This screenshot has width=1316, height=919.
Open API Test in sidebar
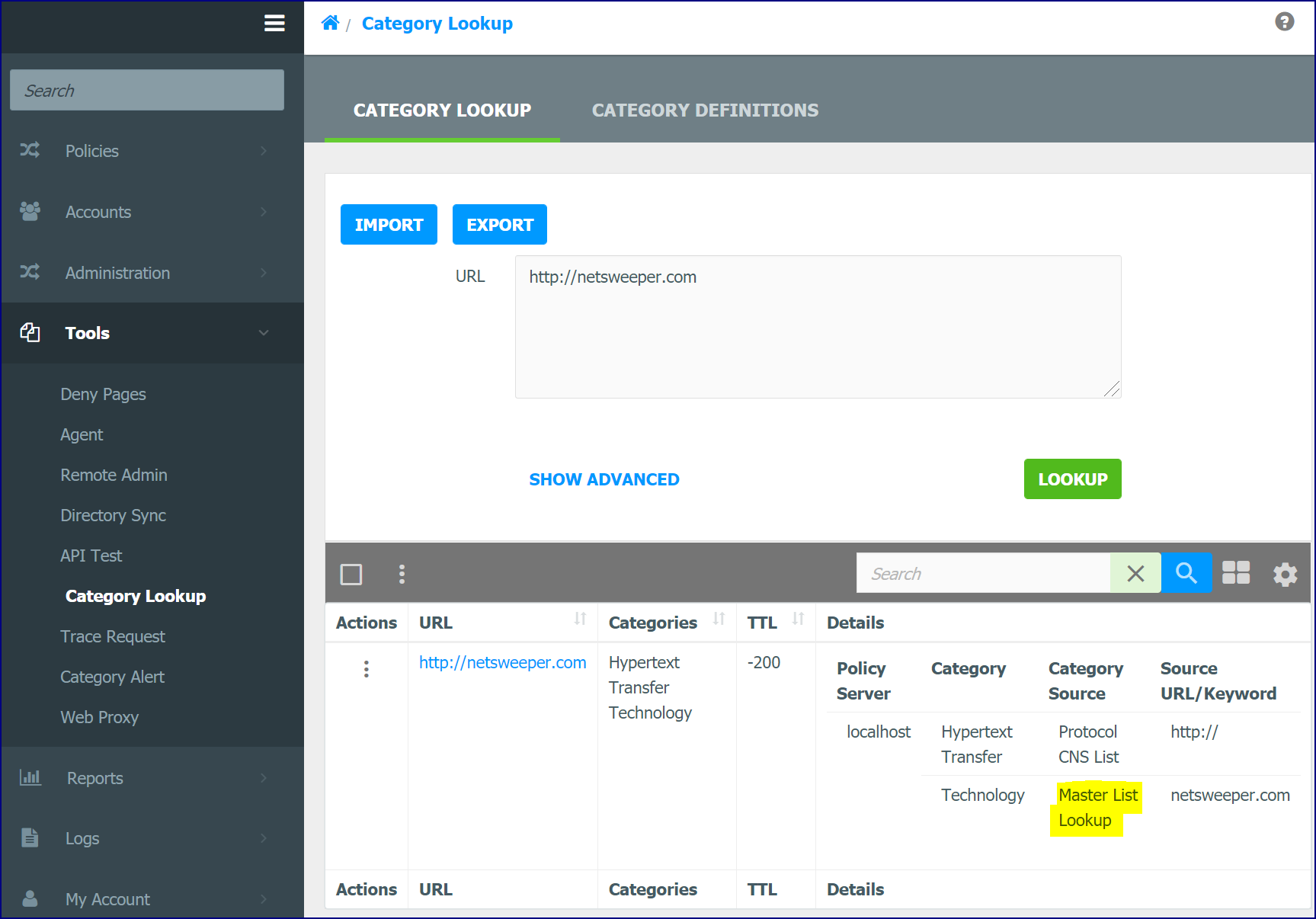tap(91, 556)
